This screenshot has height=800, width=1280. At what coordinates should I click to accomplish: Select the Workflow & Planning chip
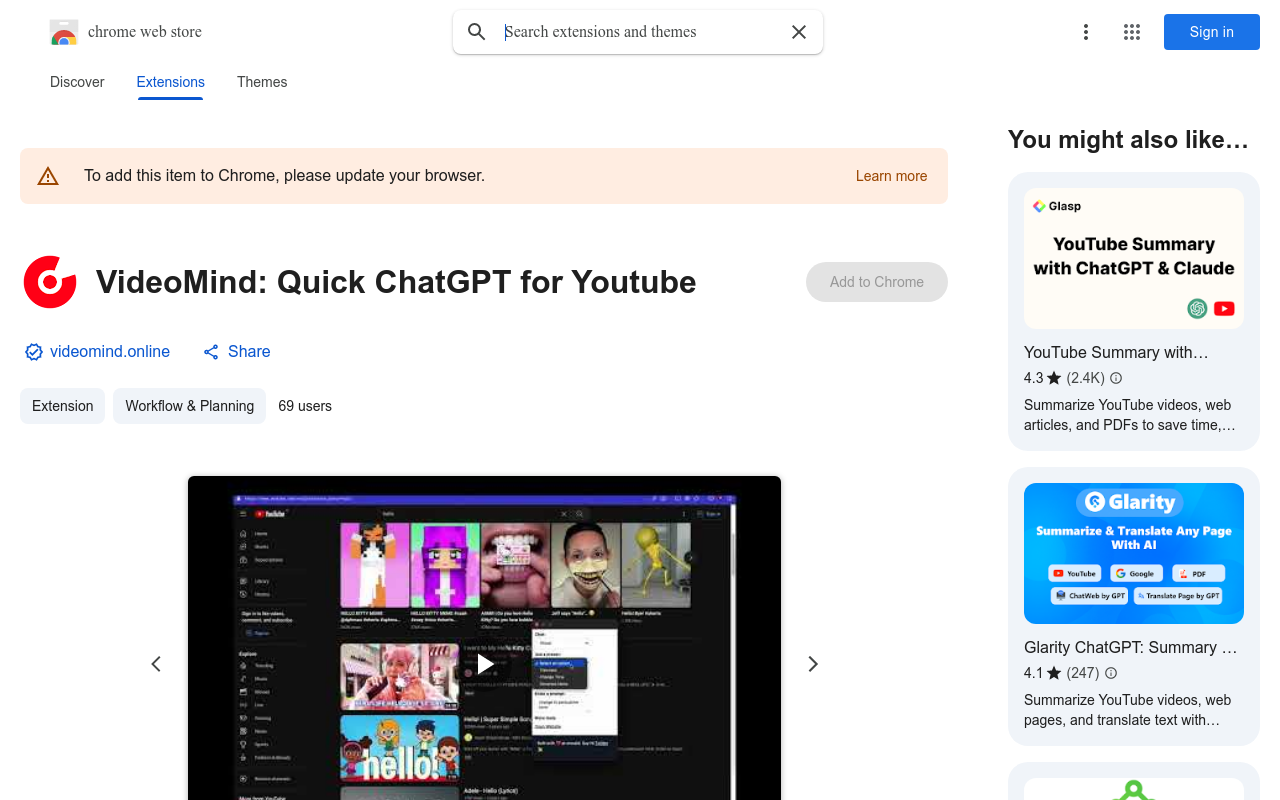(190, 406)
